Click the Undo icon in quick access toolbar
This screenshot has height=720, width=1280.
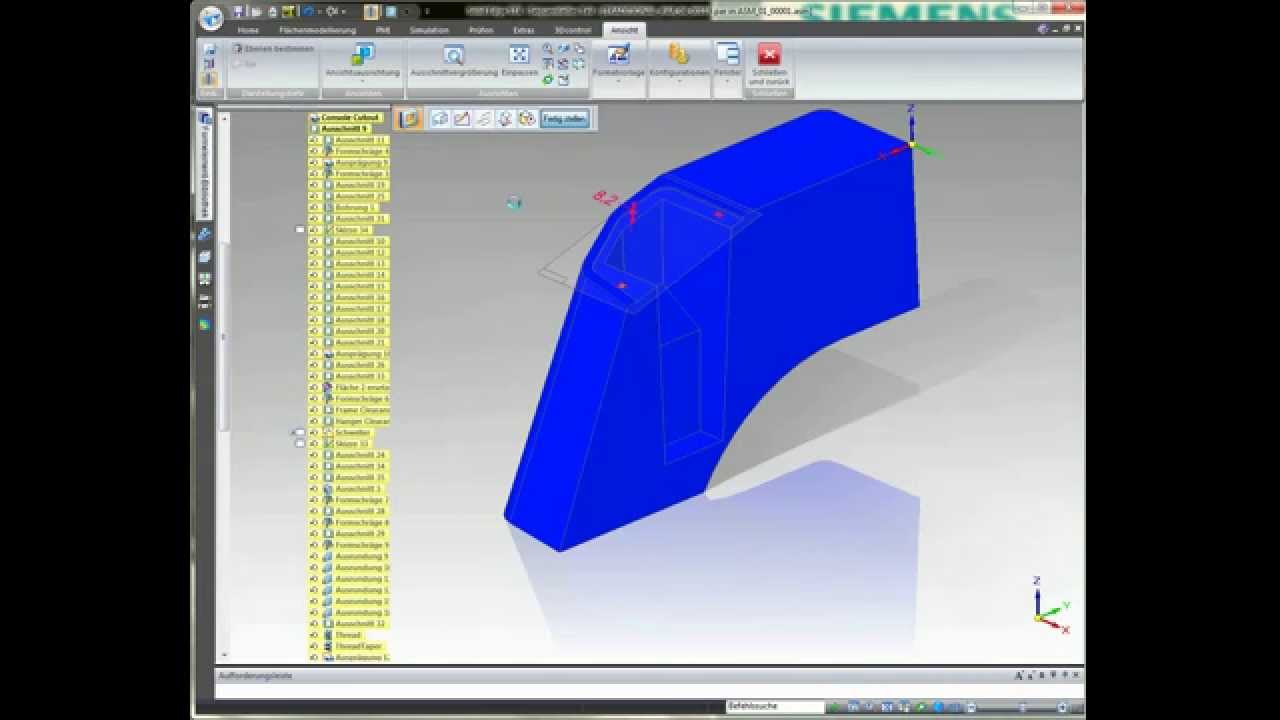pos(307,12)
